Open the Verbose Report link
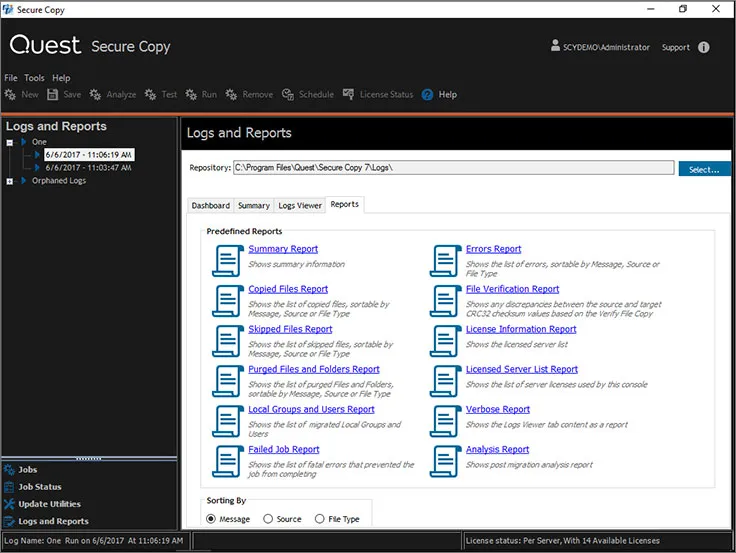This screenshot has height=553, width=736. [498, 409]
